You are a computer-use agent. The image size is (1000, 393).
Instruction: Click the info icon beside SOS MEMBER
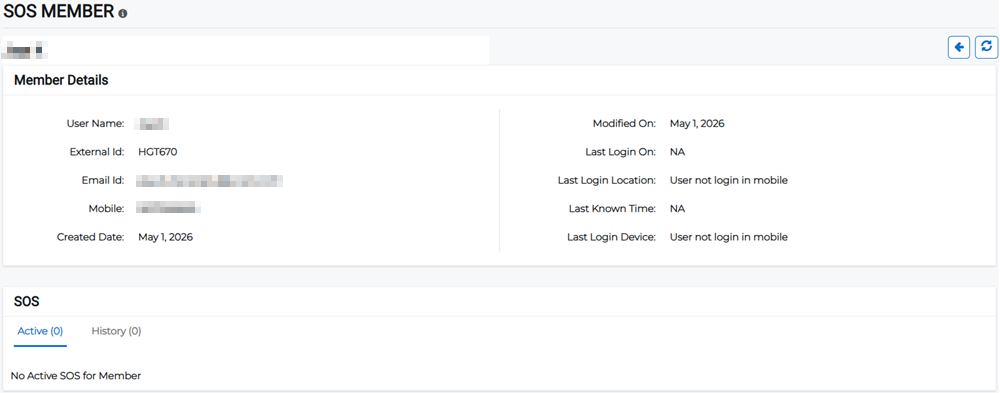tap(123, 13)
